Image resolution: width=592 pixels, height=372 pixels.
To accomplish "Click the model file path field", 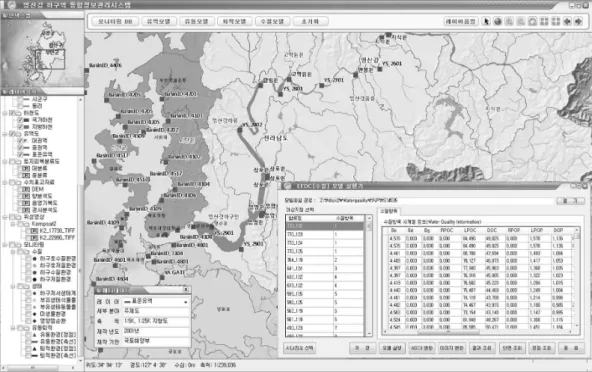I will (436, 201).
